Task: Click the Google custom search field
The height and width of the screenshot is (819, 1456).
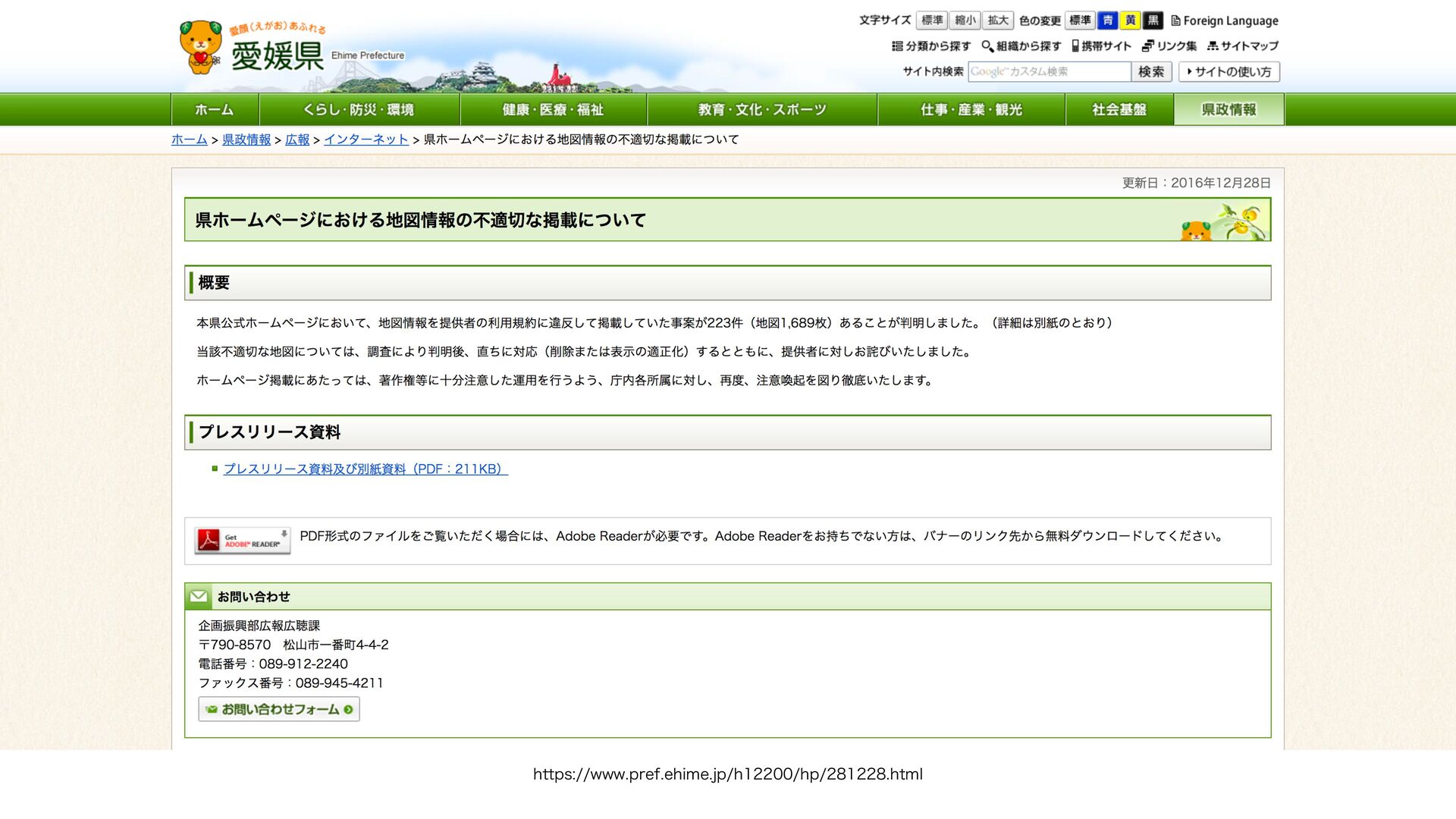Action: pyautogui.click(x=1049, y=71)
